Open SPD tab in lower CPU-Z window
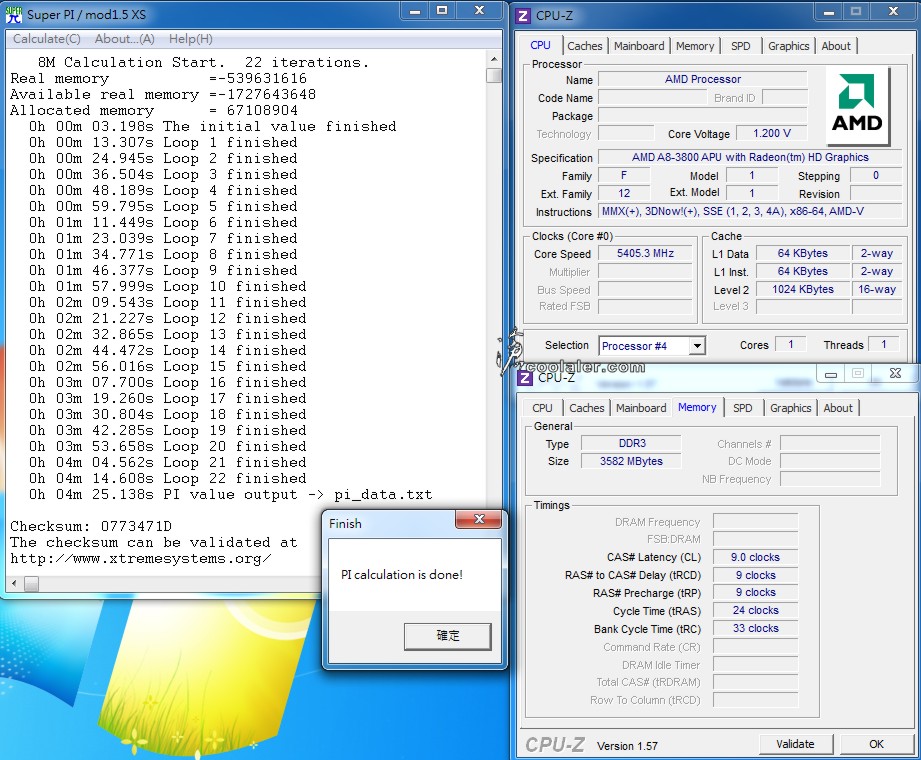Viewport: 921px width, 760px height. coord(742,408)
